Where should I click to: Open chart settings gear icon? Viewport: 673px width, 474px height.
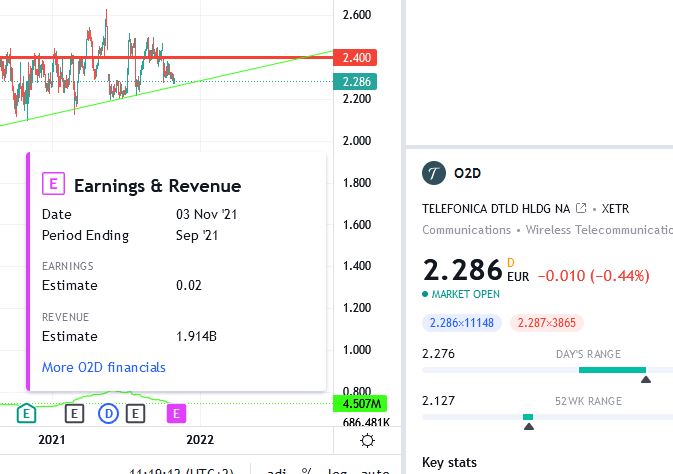367,441
